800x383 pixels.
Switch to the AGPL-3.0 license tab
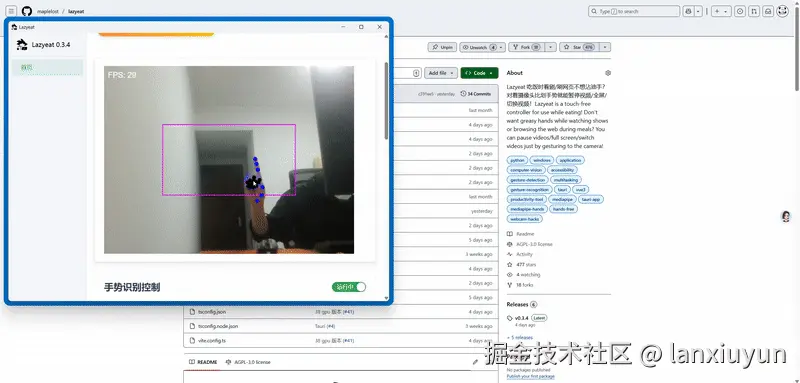pos(248,362)
